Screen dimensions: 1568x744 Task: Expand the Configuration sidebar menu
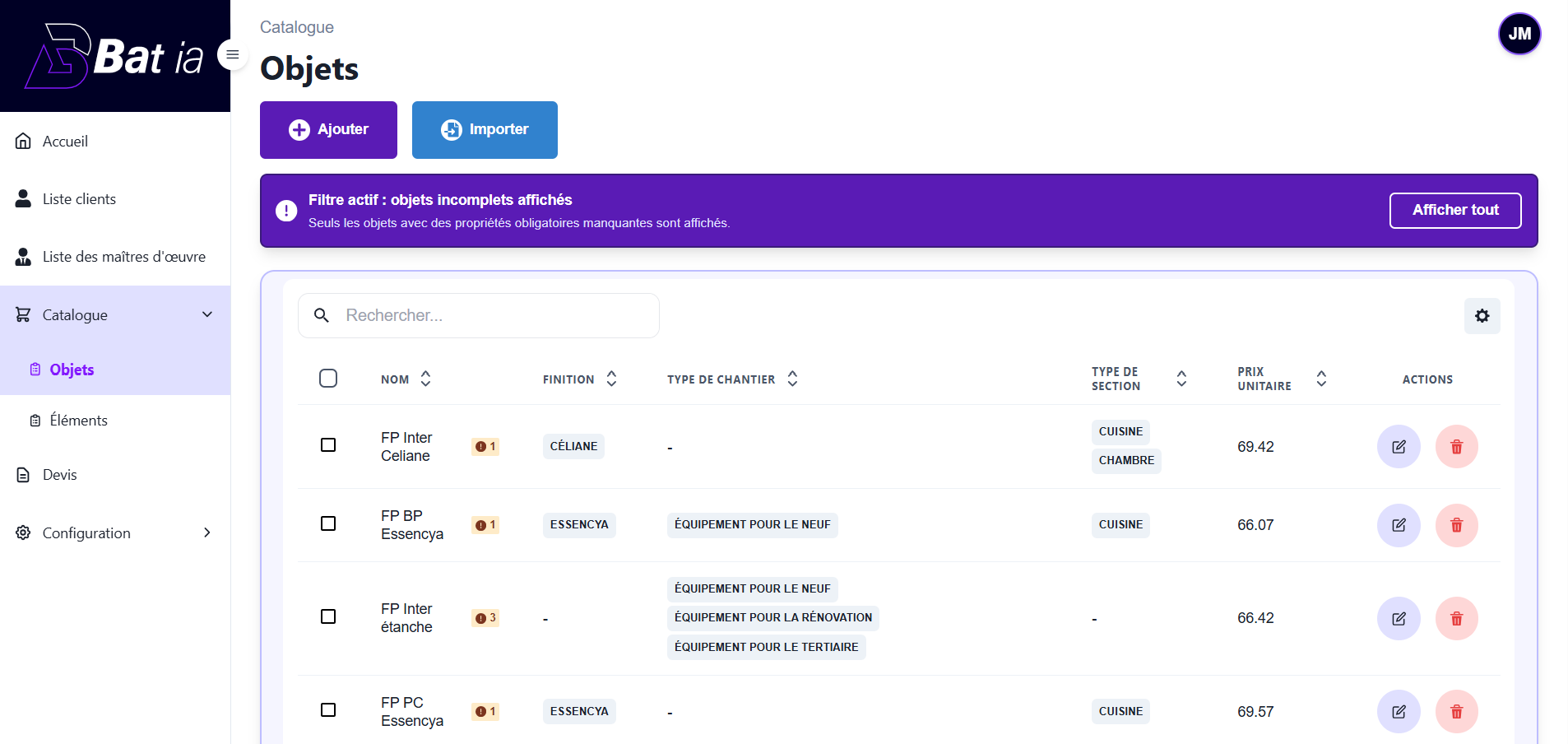207,532
